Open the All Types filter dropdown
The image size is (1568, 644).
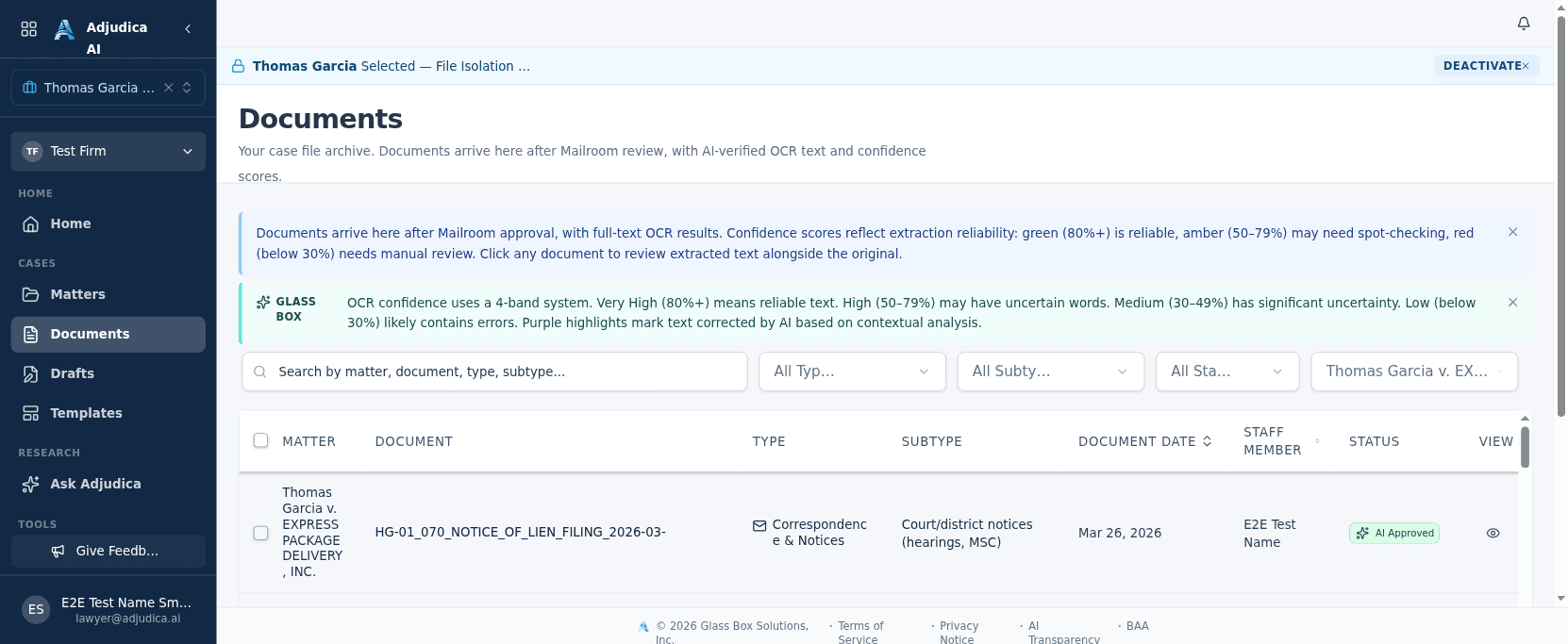(x=852, y=372)
